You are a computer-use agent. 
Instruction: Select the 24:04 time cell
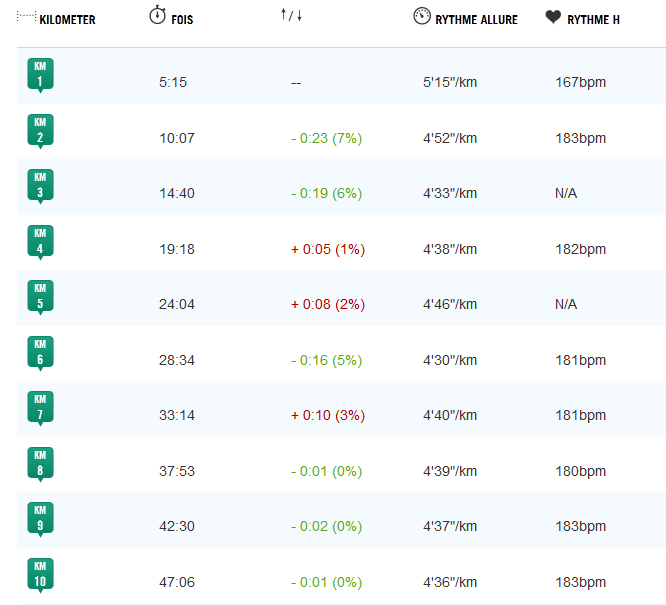(x=177, y=304)
